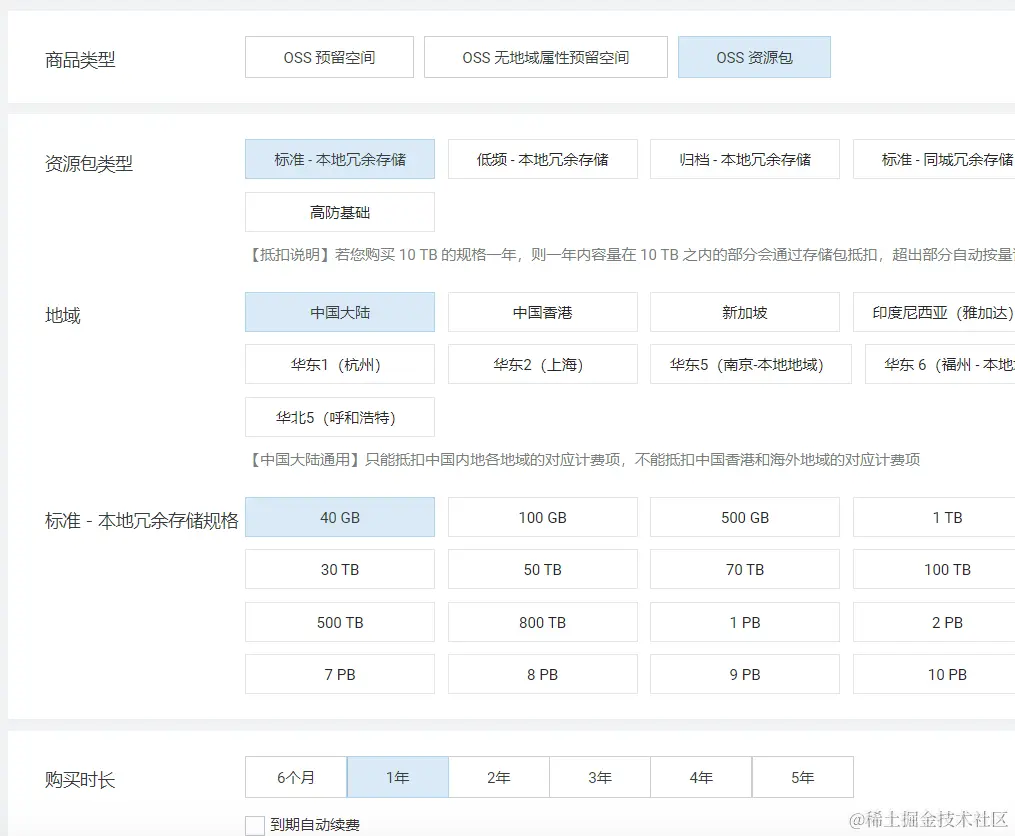Choose 7 PB storage size
The height and width of the screenshot is (836, 1015).
pos(340,674)
